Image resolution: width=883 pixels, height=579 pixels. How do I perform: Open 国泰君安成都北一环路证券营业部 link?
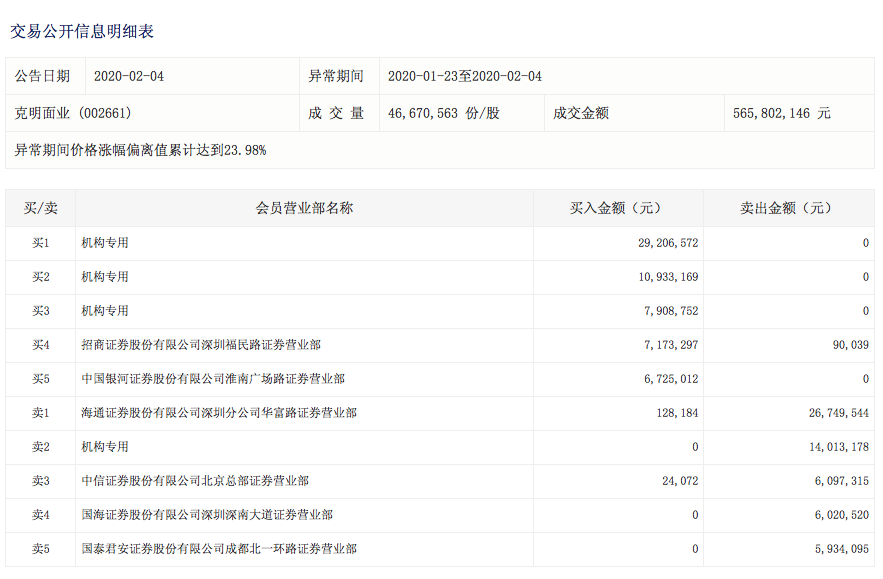coord(218,549)
